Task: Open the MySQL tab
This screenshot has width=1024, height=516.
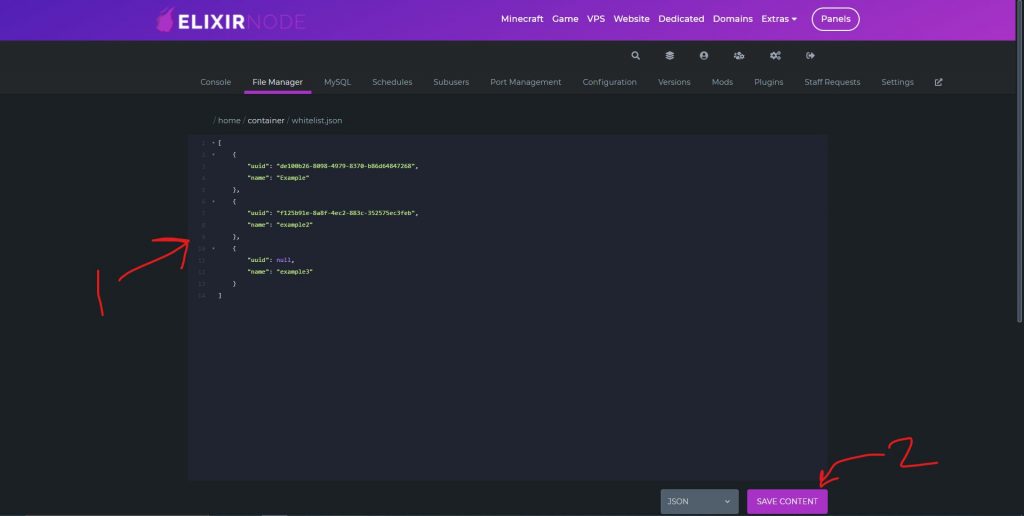Action: tap(338, 82)
